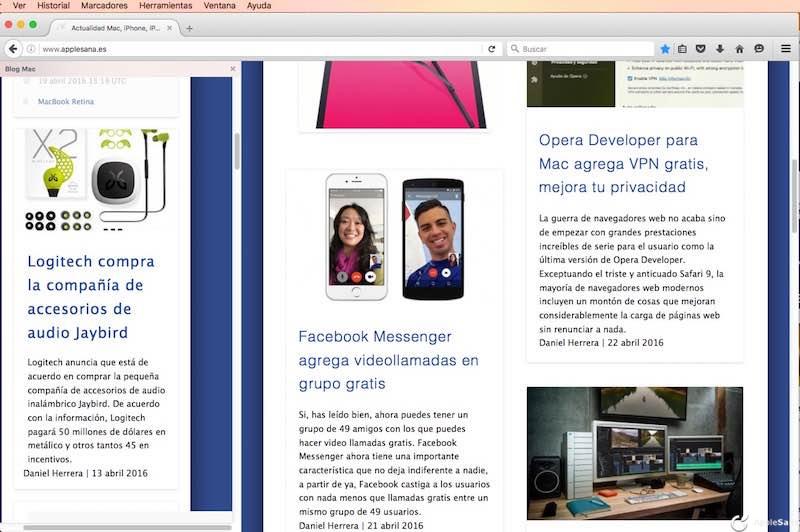Click the sidebar horizontal scrollbar at bottom
800x532 pixels.
coord(127,528)
